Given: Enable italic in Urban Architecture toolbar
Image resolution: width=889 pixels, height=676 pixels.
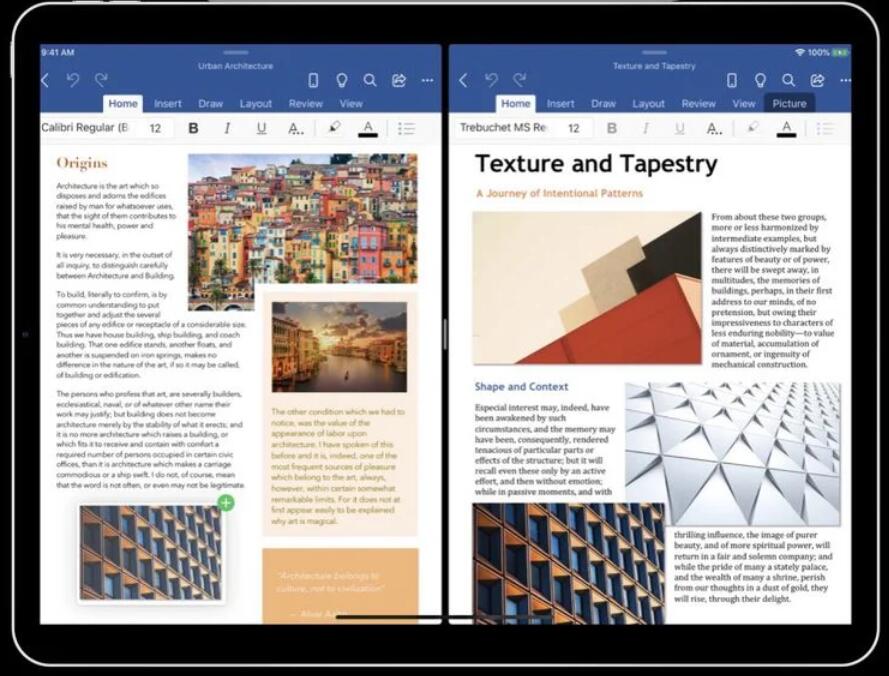Looking at the screenshot, I should tap(227, 128).
